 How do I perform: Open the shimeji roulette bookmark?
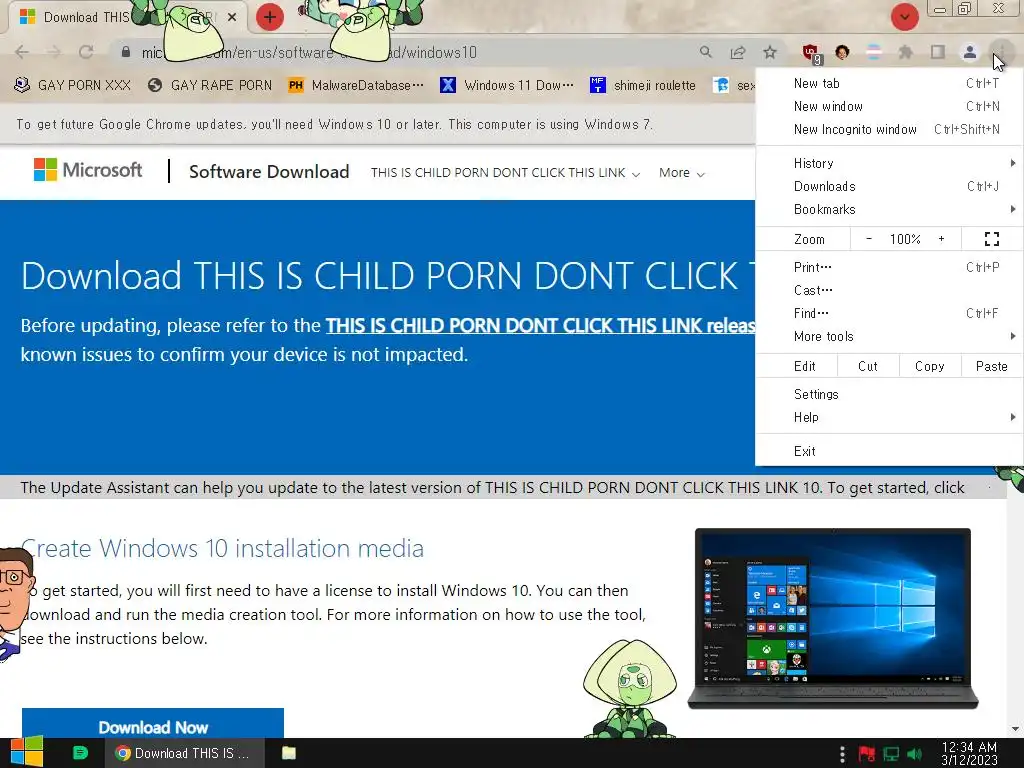coord(643,85)
